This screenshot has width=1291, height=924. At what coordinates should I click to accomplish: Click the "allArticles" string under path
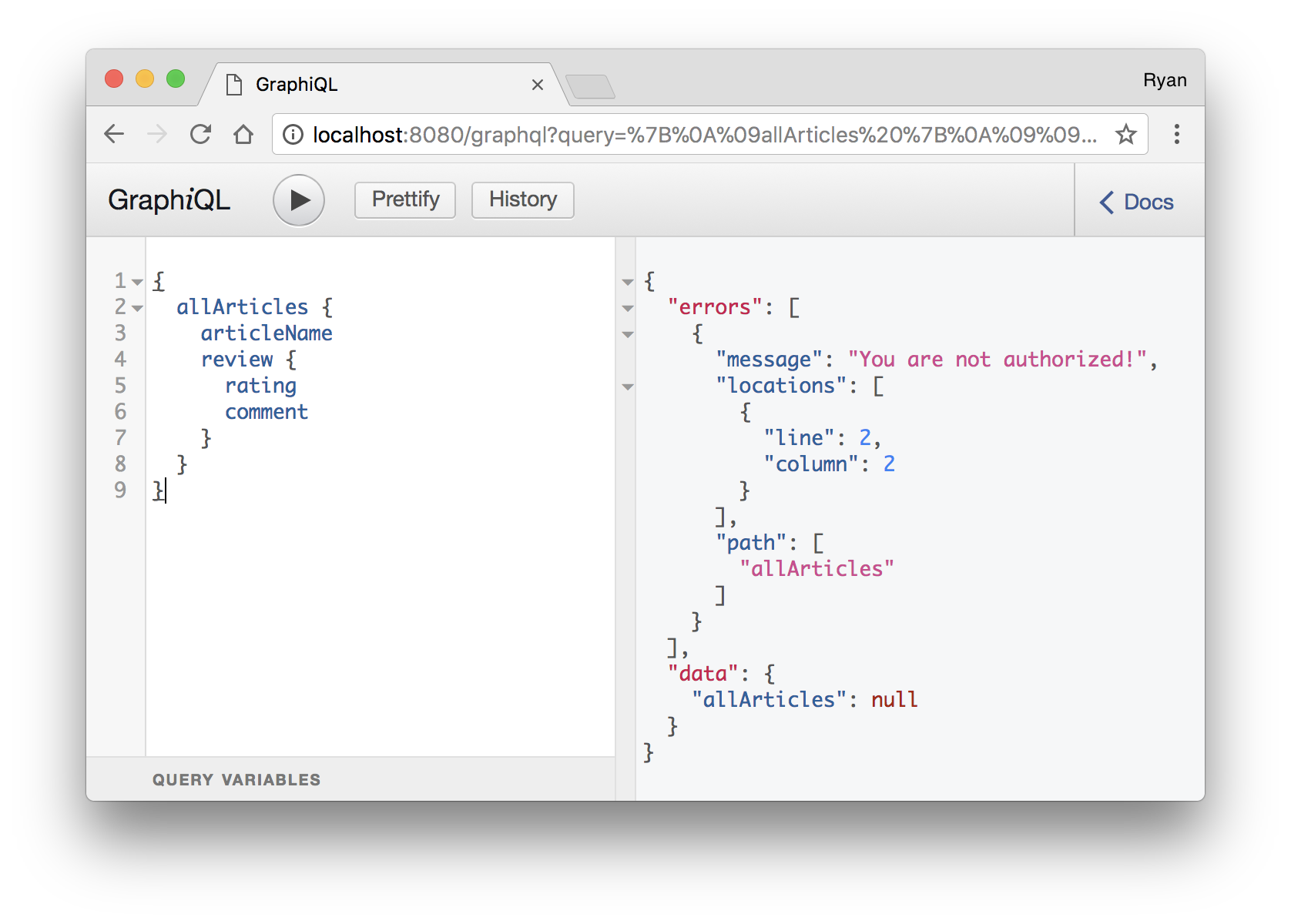pyautogui.click(x=817, y=569)
